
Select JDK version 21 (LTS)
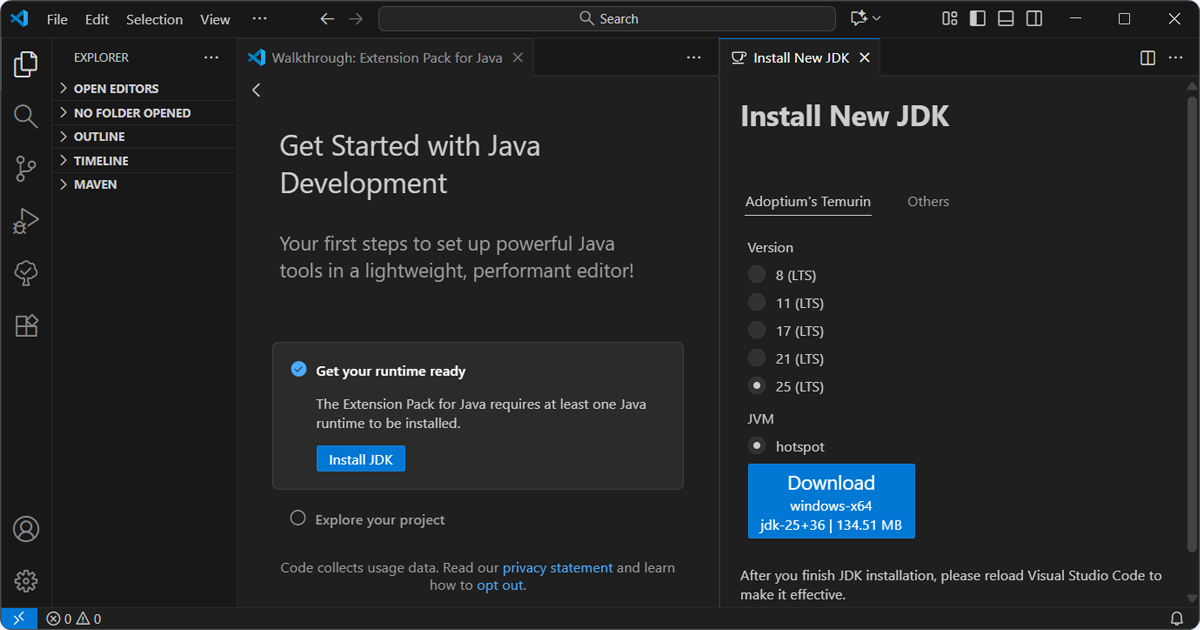point(757,359)
